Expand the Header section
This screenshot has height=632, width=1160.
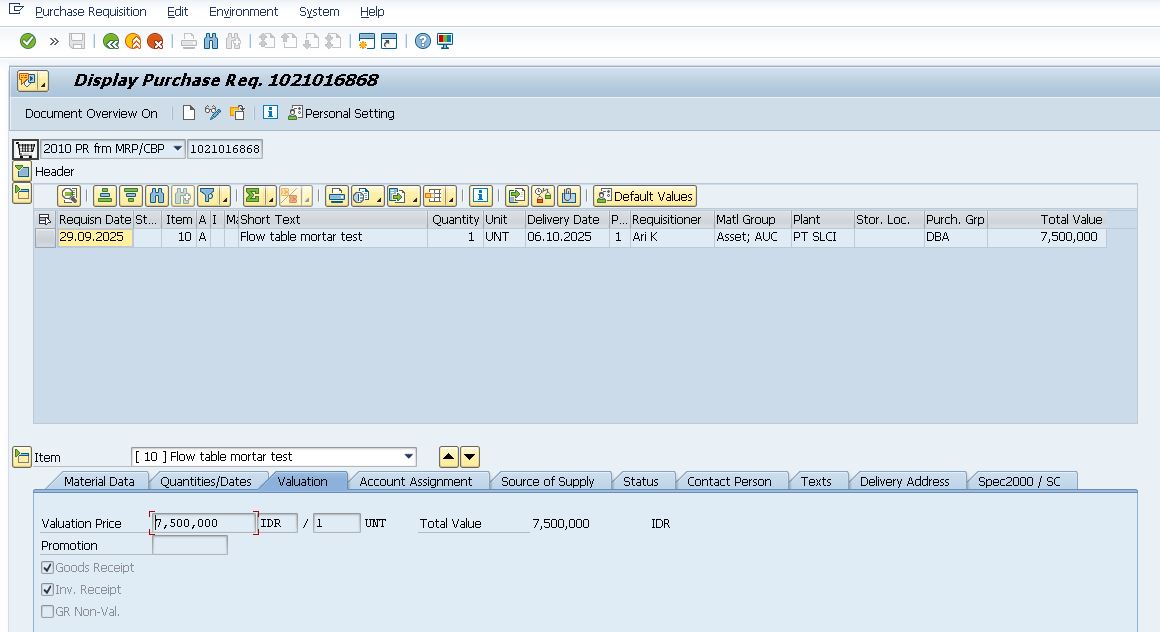tap(22, 172)
